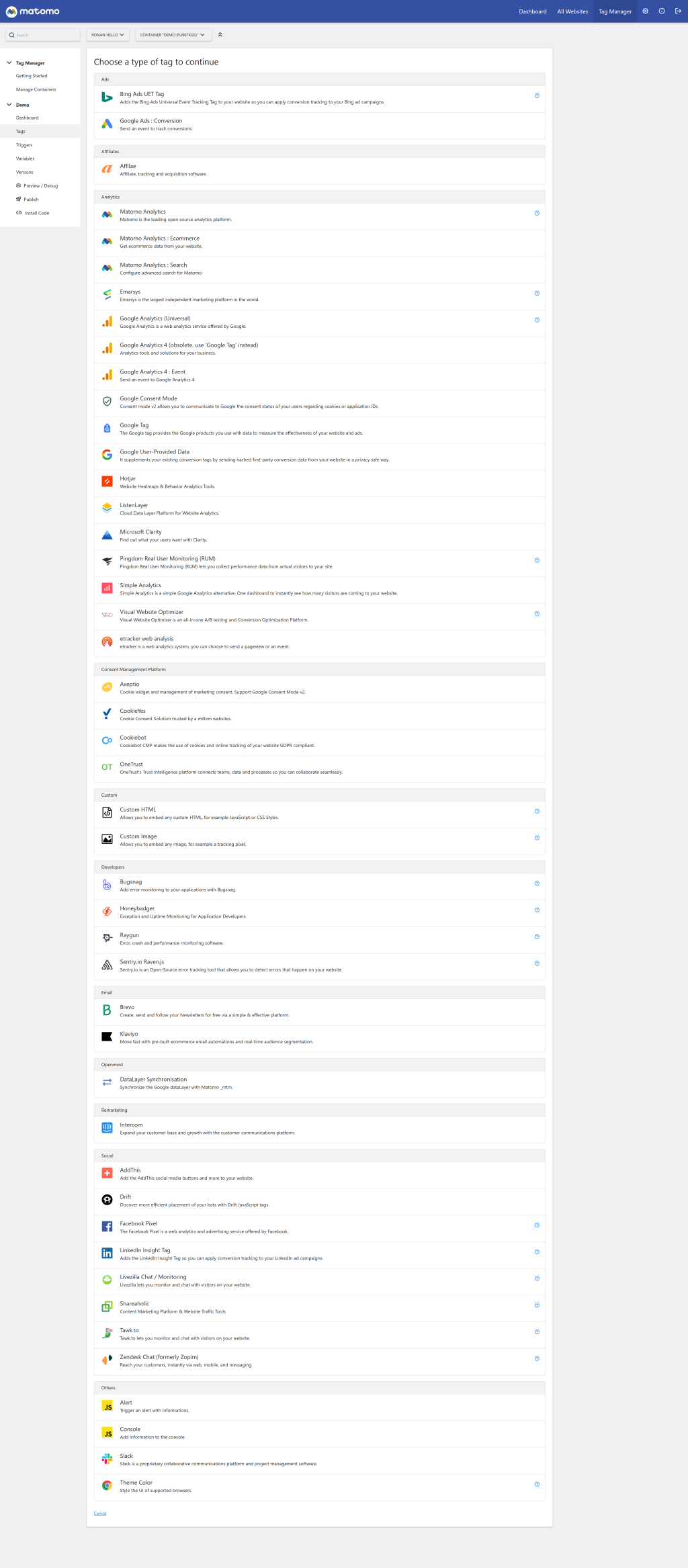Viewport: 688px width, 1568px height.
Task: Open administration gear icon in top bar
Action: (645, 11)
